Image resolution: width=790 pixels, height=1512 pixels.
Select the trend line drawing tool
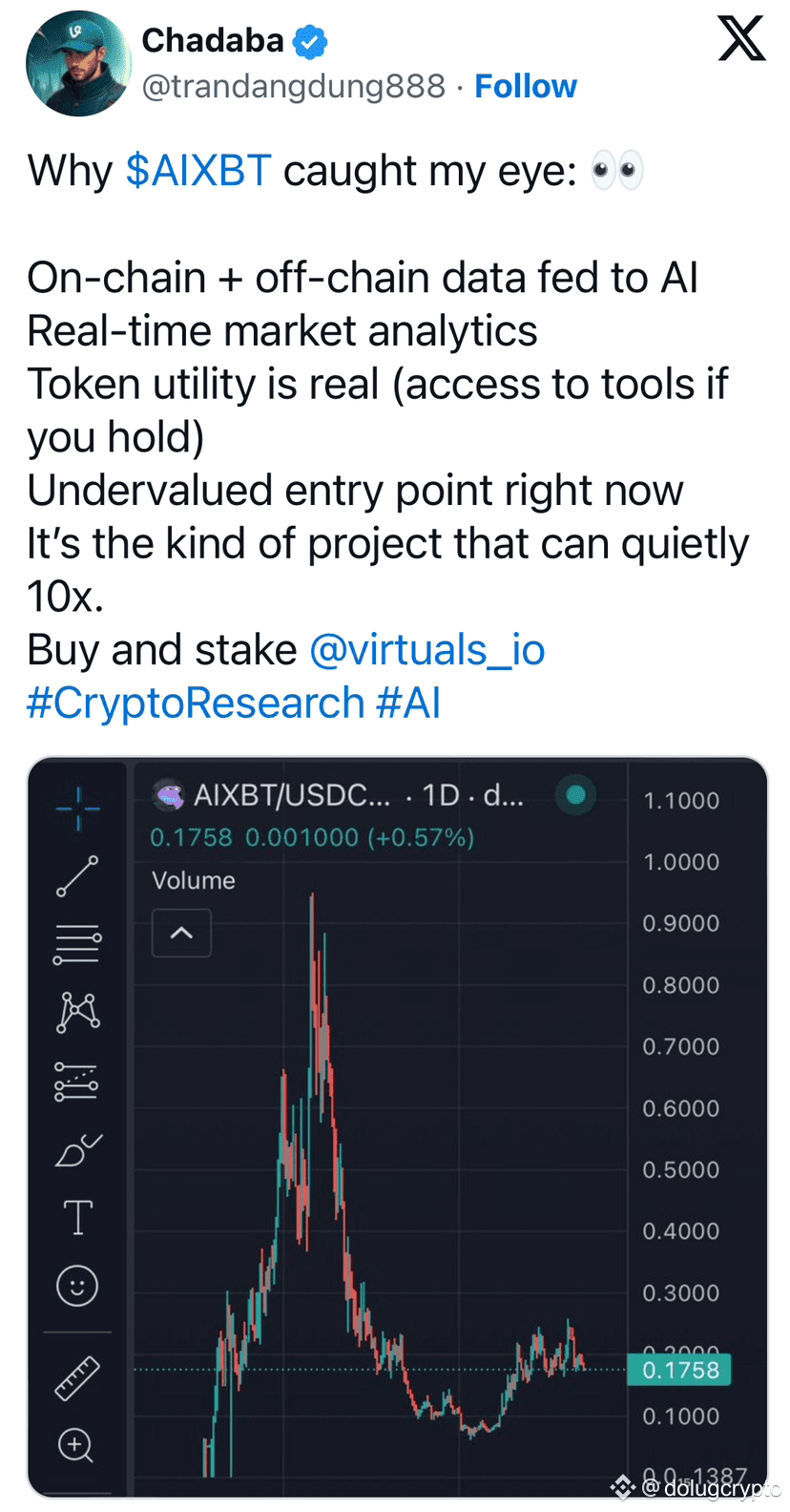(x=77, y=875)
